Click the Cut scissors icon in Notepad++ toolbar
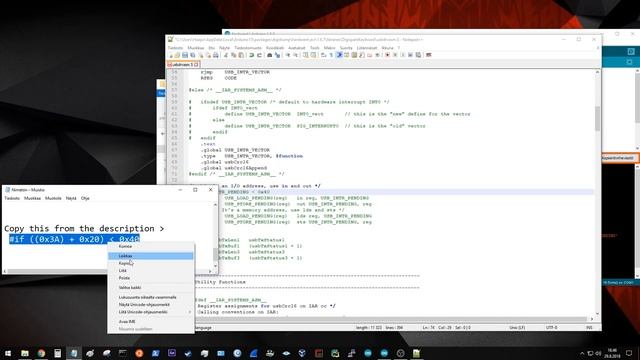 226,55
